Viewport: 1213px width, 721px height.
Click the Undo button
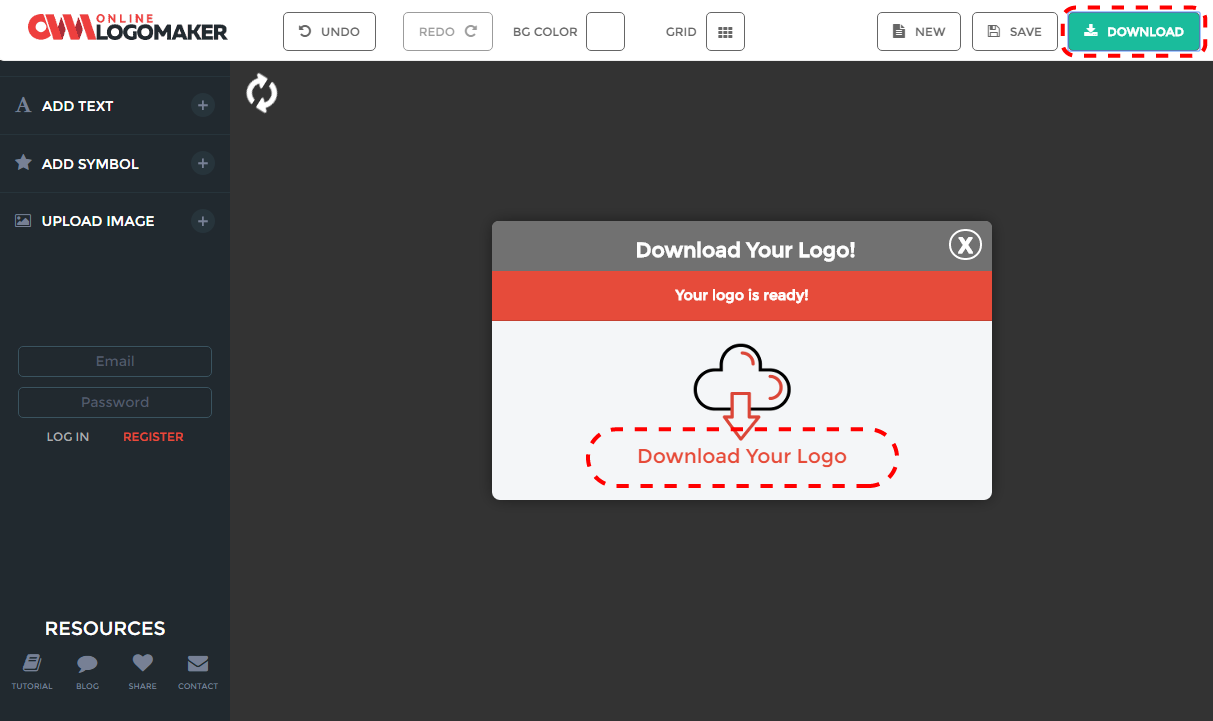click(x=329, y=32)
